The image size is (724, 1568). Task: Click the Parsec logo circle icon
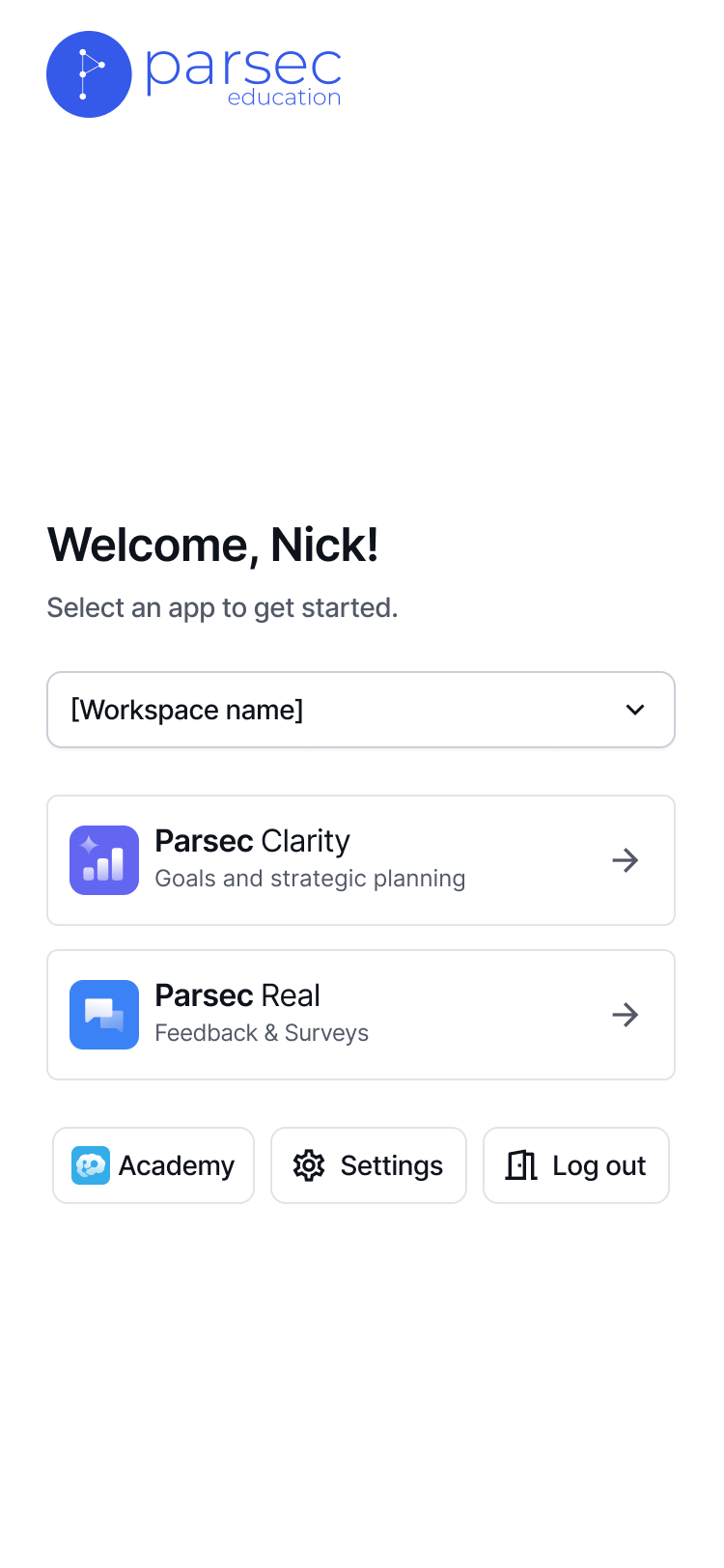(89, 74)
